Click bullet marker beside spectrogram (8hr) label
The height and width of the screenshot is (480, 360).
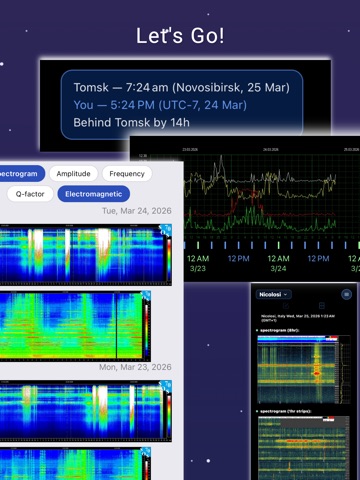point(257,330)
